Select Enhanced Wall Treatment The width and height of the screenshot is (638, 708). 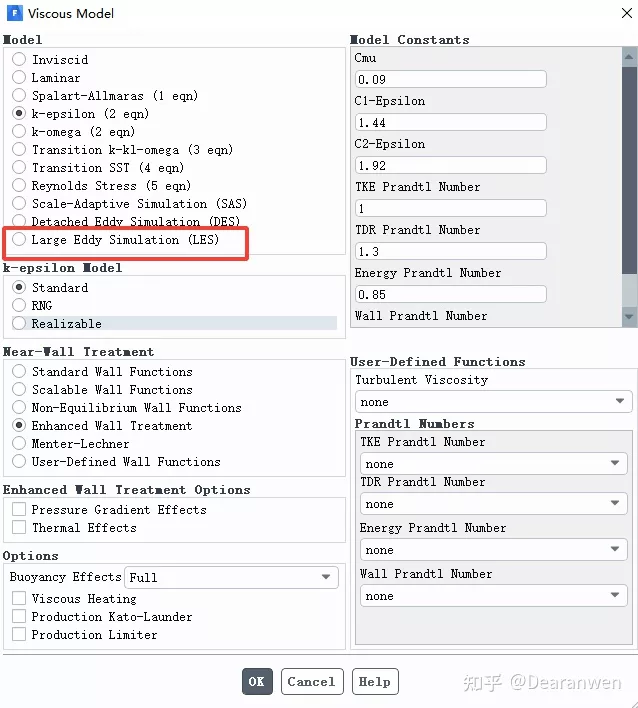(19, 425)
